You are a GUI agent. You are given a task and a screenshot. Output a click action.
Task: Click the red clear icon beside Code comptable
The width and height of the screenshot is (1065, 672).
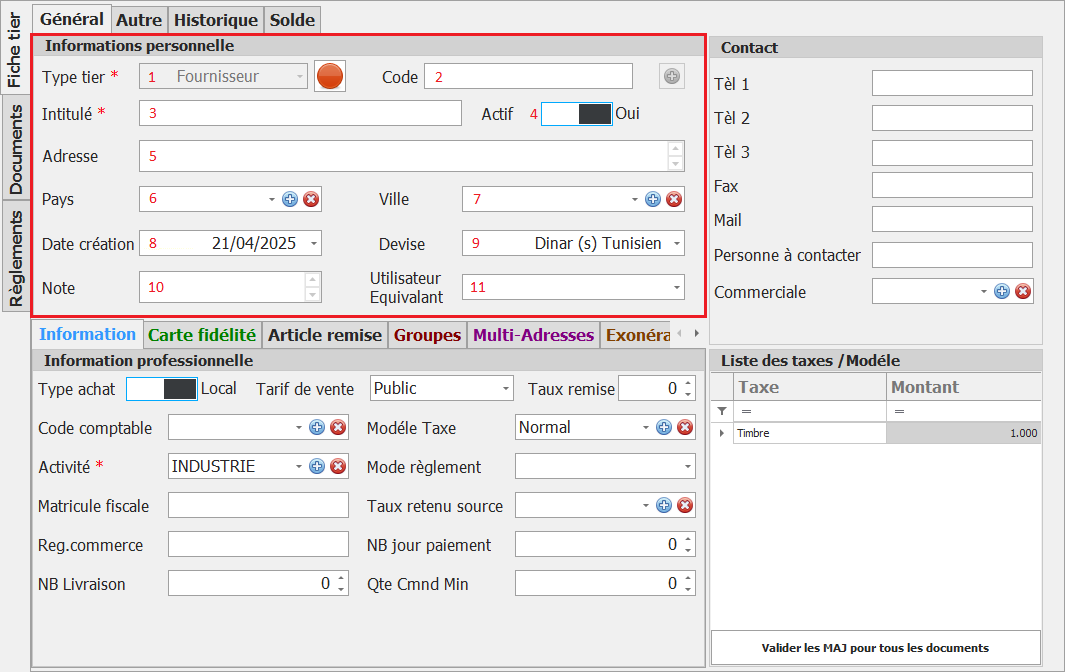click(338, 428)
